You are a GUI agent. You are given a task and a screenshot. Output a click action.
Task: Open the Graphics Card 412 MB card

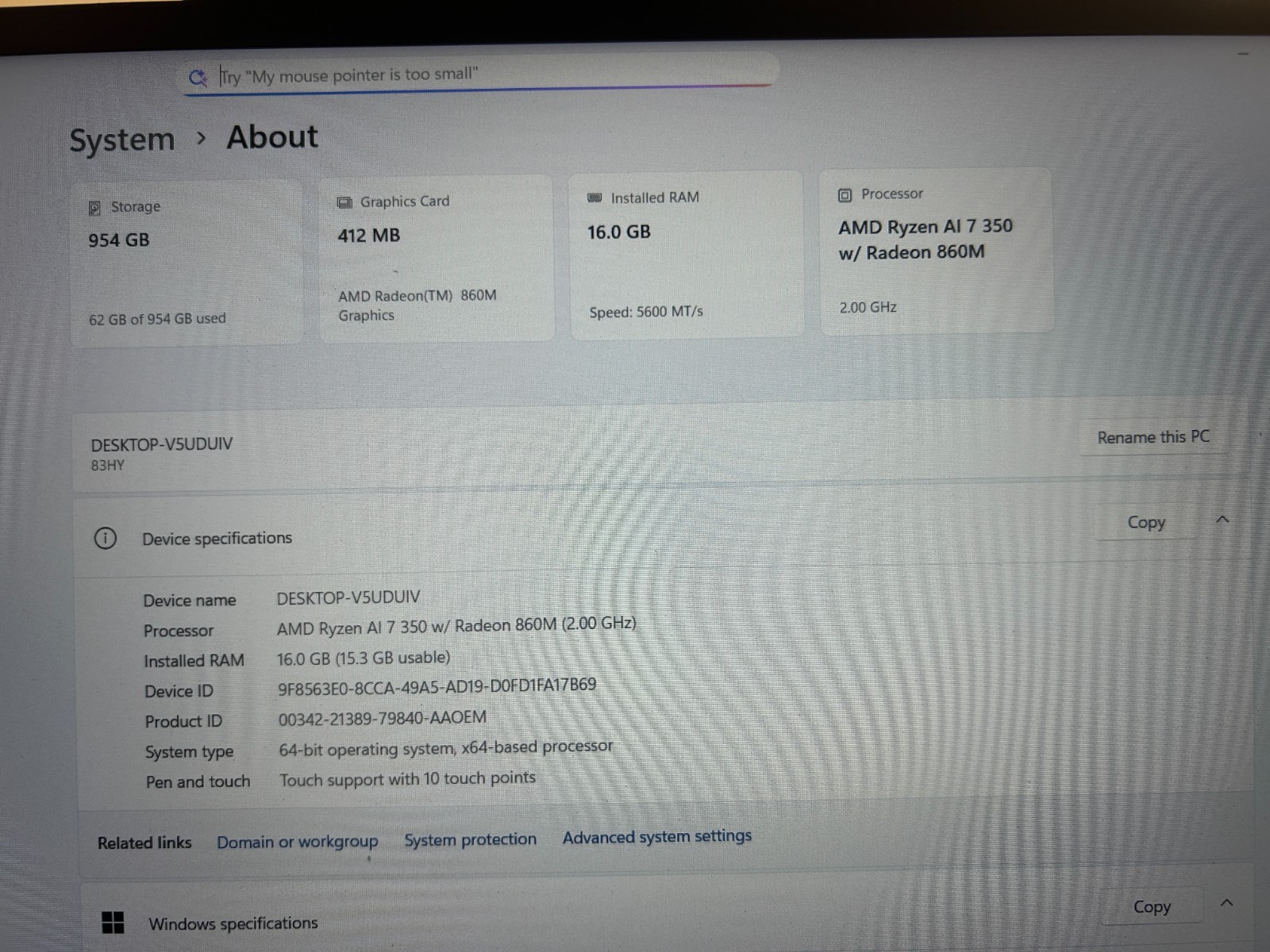coord(437,259)
